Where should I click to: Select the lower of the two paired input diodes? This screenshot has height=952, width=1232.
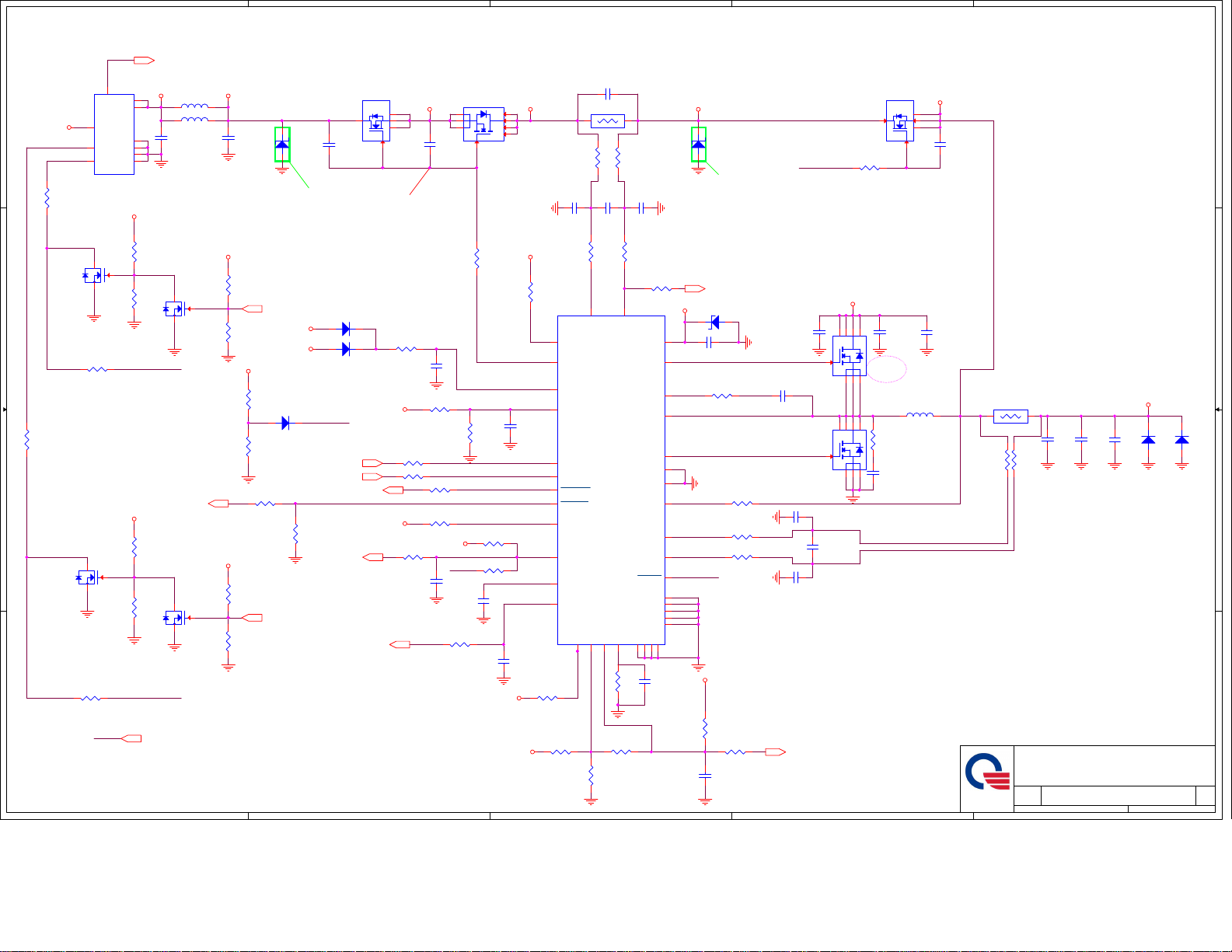click(x=346, y=349)
